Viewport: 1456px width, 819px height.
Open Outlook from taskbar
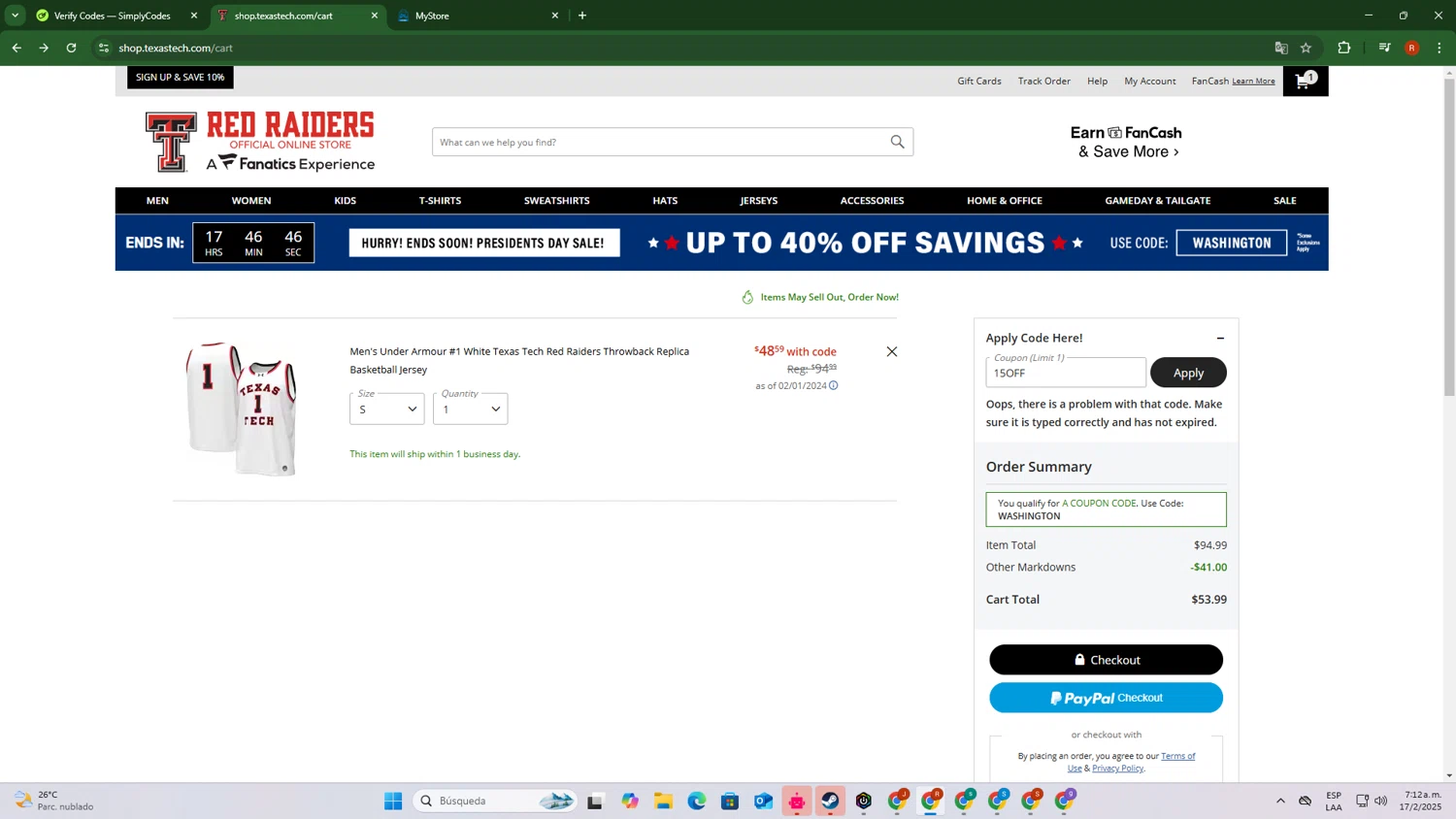coord(764,801)
